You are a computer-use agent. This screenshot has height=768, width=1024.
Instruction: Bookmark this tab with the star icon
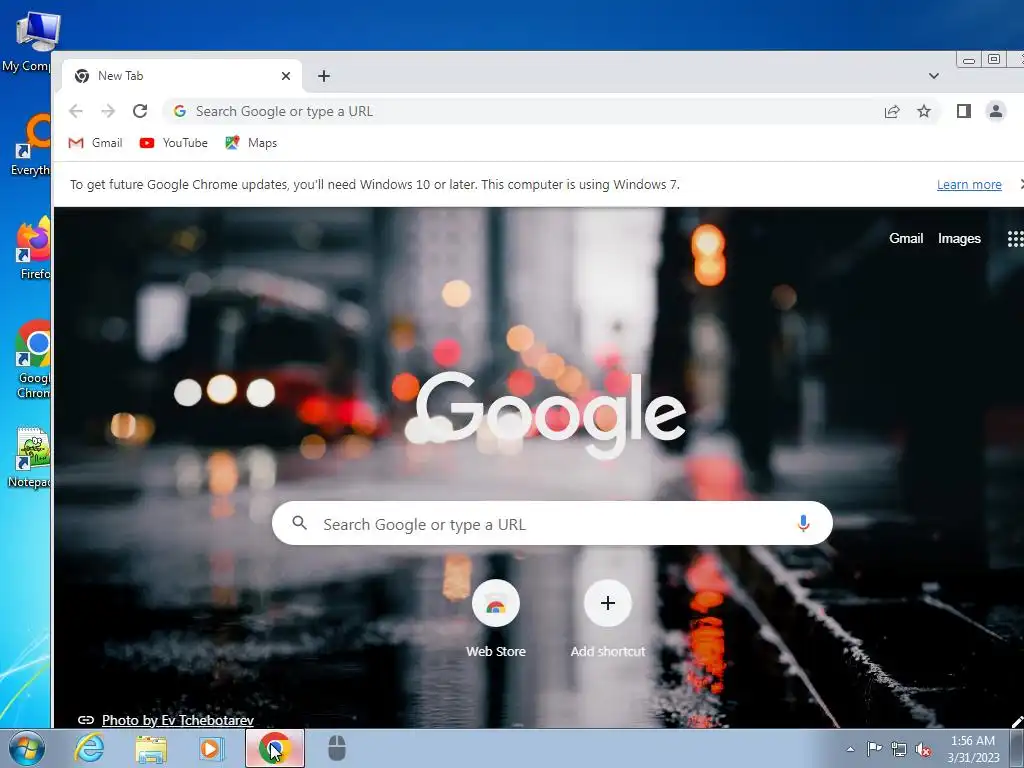(923, 111)
